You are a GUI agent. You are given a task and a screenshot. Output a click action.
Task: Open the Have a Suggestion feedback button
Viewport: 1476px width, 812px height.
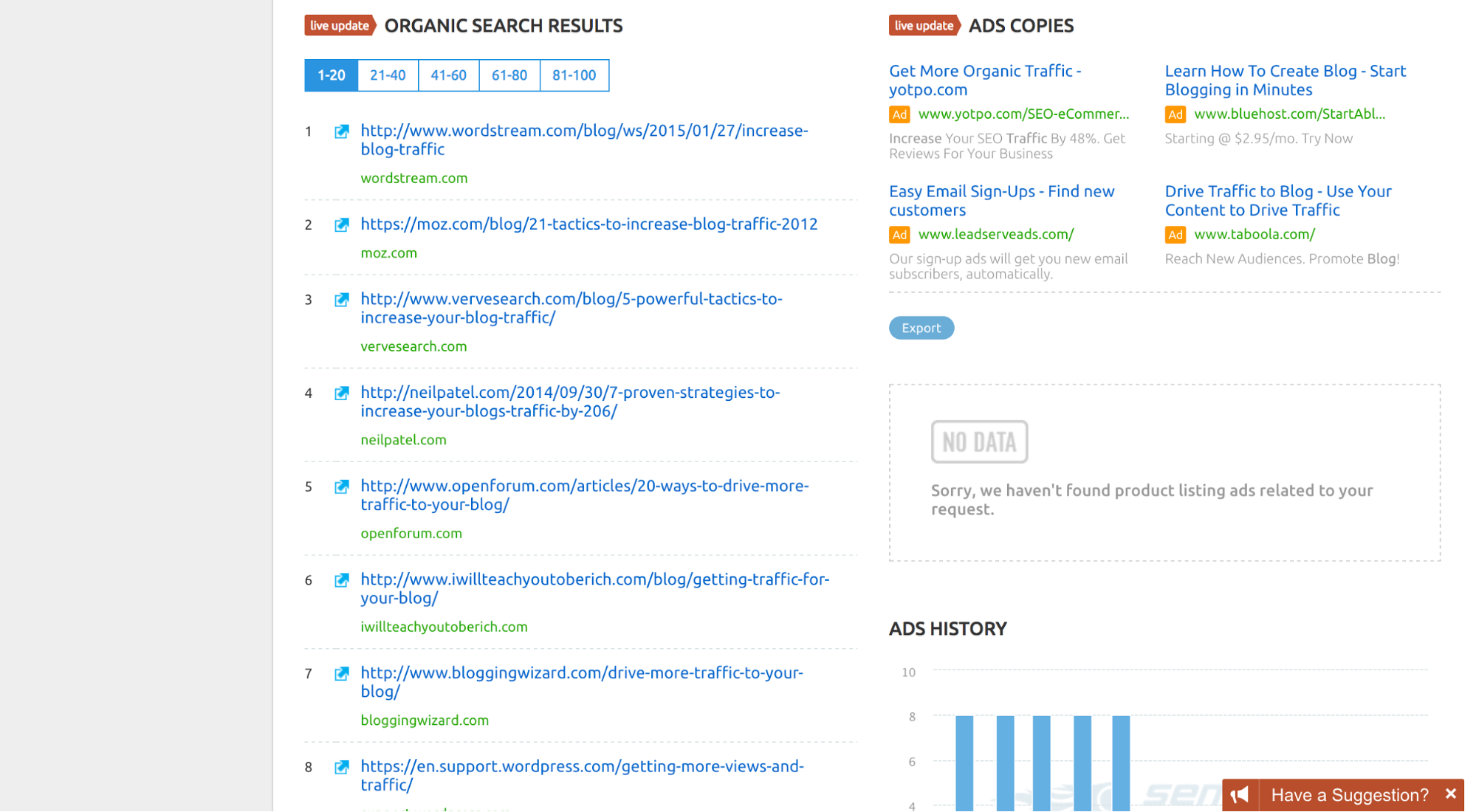(x=1350, y=795)
